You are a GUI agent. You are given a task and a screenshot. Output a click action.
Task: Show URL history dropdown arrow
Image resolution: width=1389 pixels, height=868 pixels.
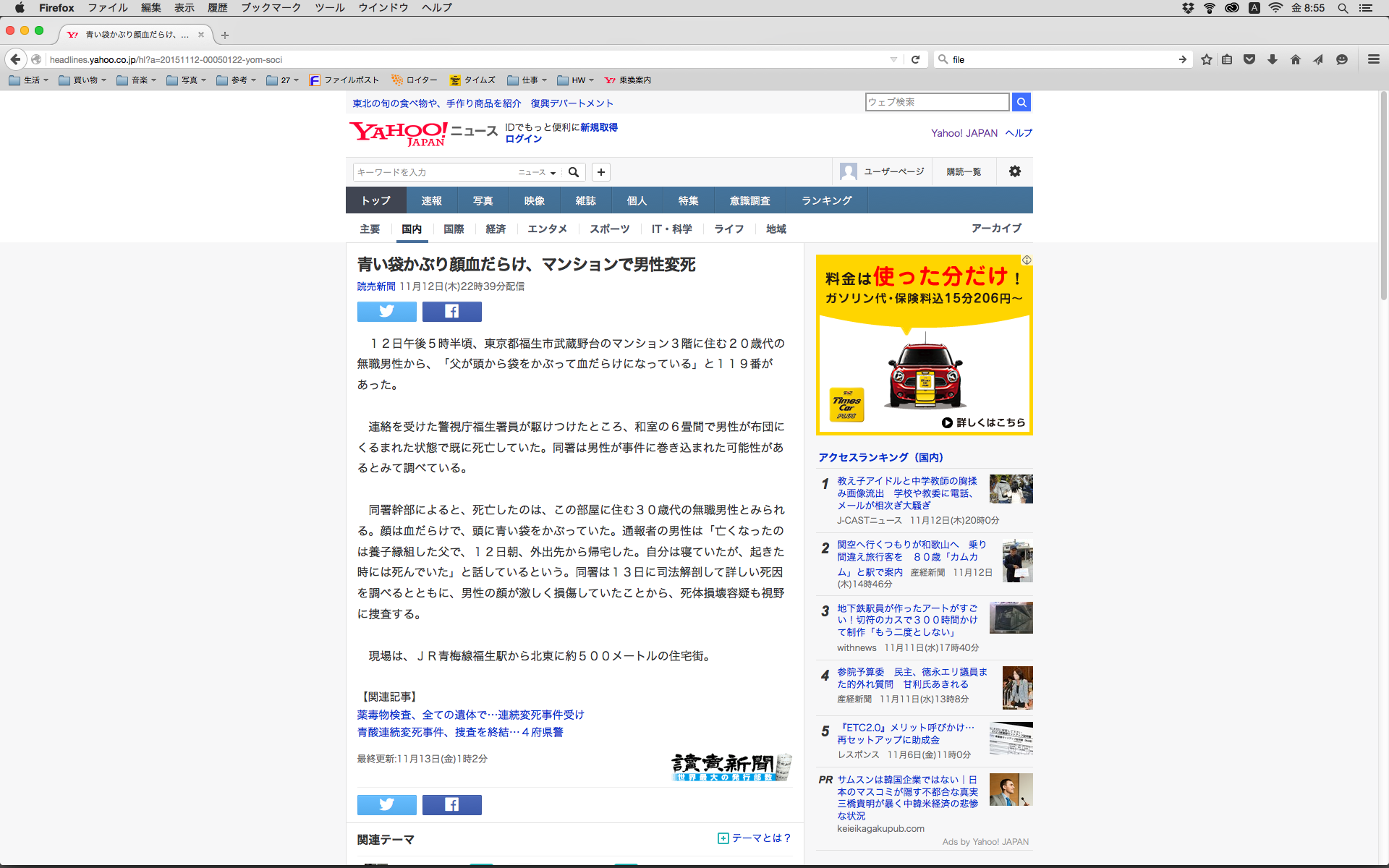[893, 59]
